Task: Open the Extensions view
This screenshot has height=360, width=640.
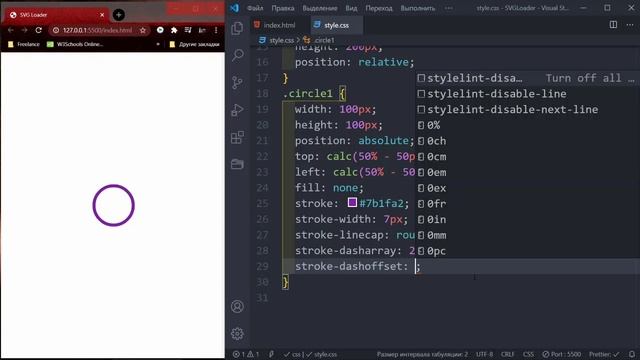Action: (x=238, y=138)
